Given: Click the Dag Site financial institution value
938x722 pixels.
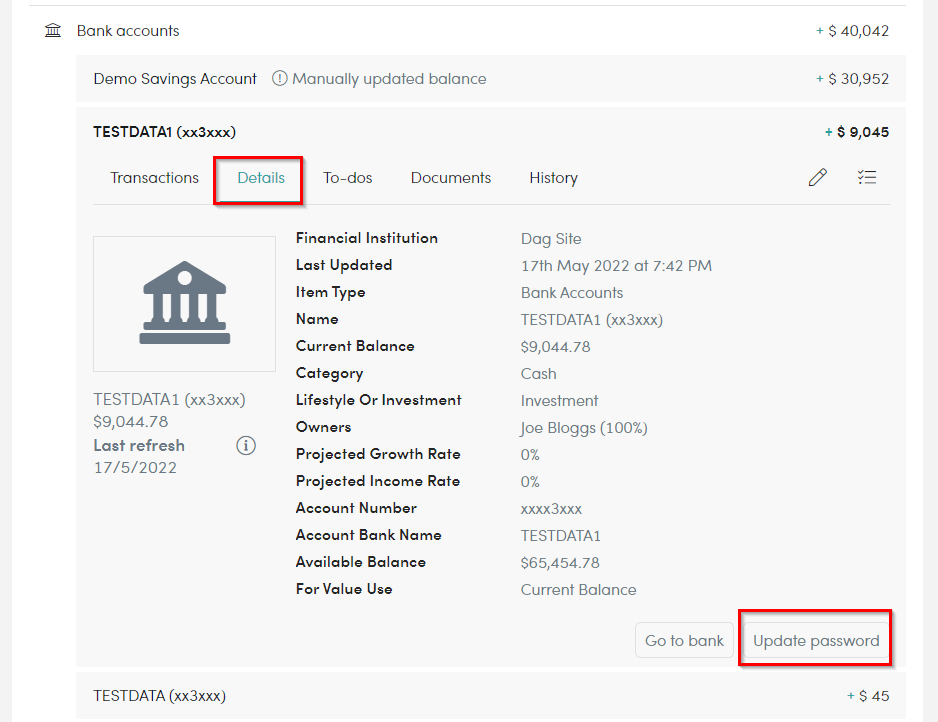Looking at the screenshot, I should [551, 239].
